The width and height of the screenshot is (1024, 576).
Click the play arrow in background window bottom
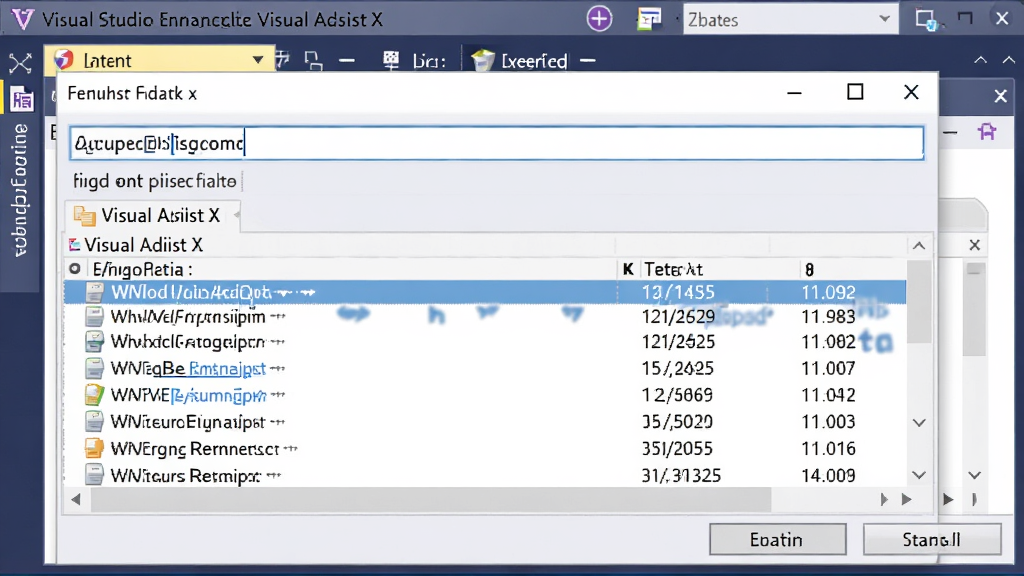(x=948, y=500)
